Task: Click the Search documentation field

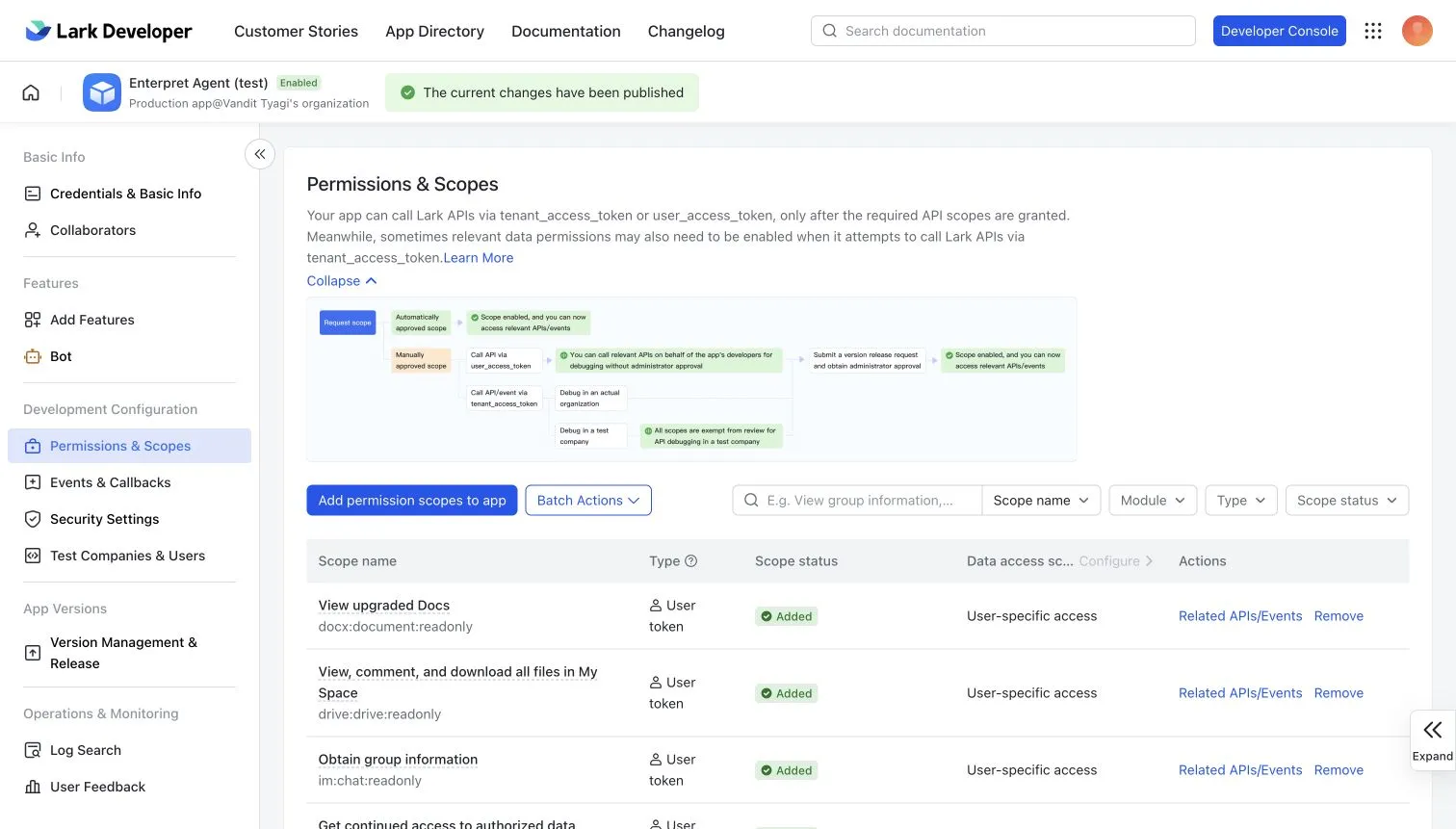Action: click(x=1003, y=31)
